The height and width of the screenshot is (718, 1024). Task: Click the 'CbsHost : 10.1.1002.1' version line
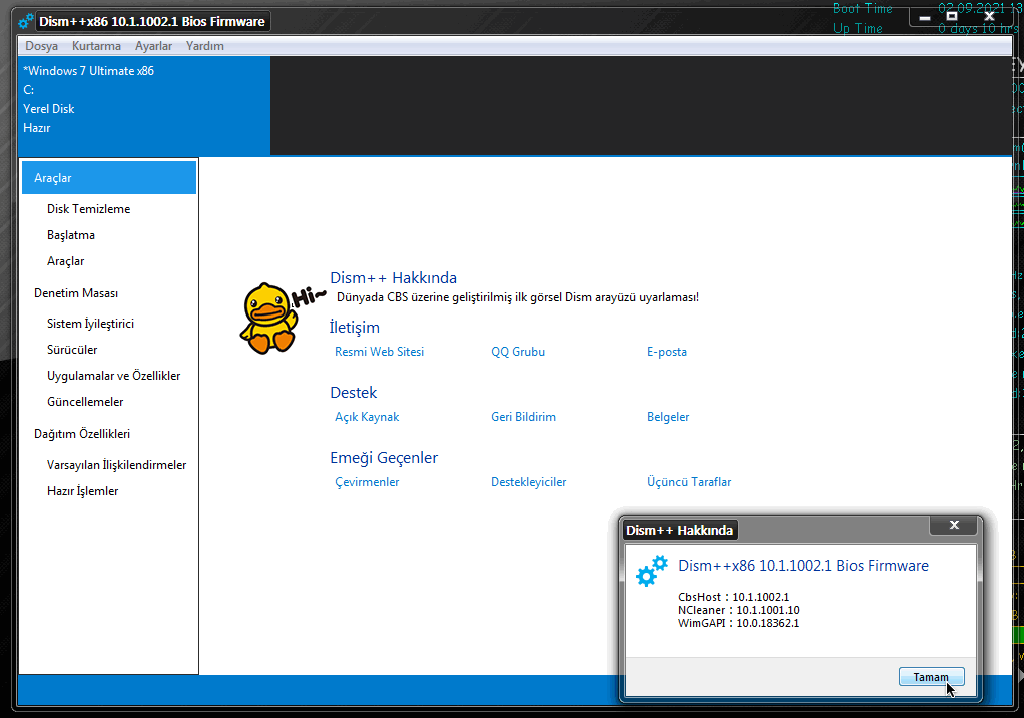tap(733, 597)
